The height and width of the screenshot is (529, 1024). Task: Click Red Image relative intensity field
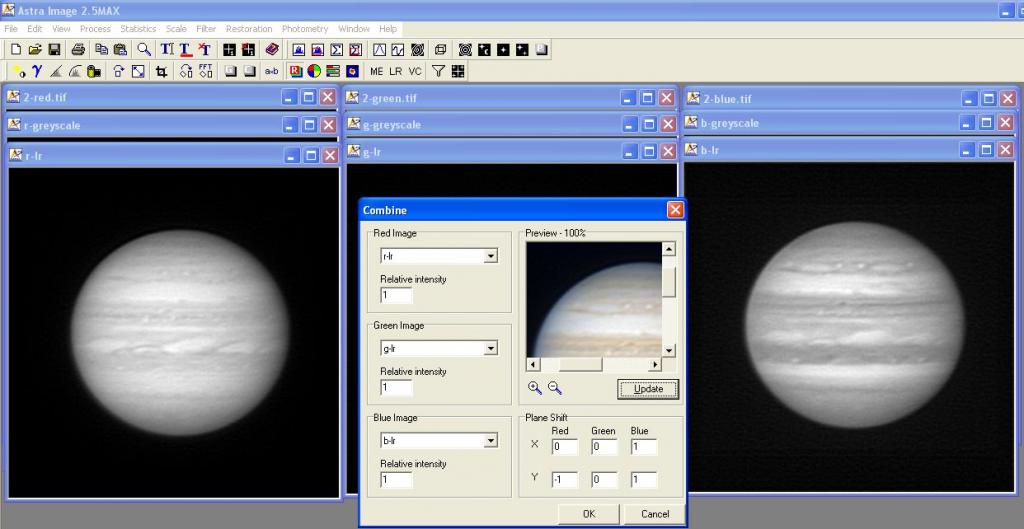point(396,295)
